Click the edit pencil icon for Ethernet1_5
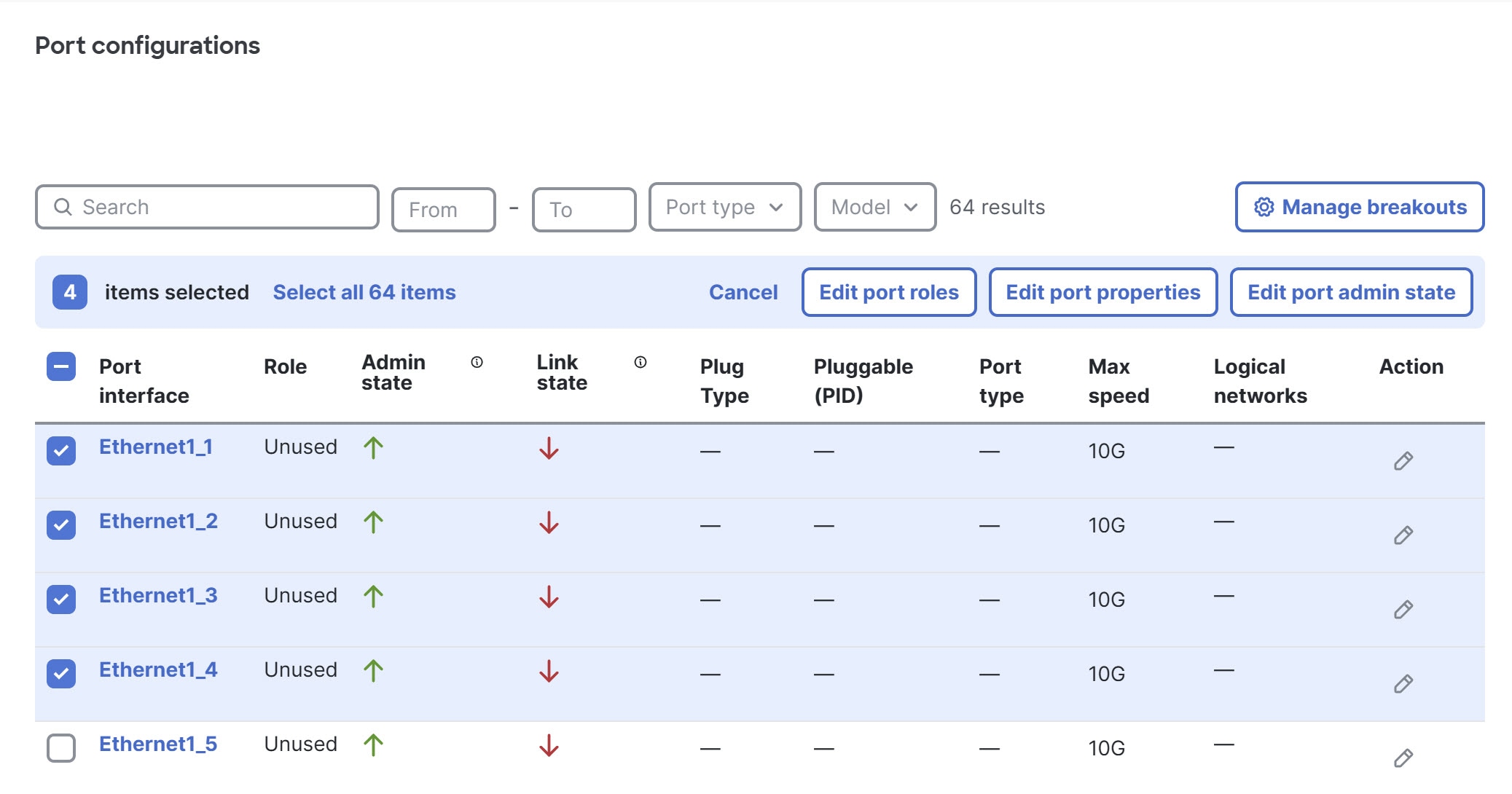 (1403, 758)
